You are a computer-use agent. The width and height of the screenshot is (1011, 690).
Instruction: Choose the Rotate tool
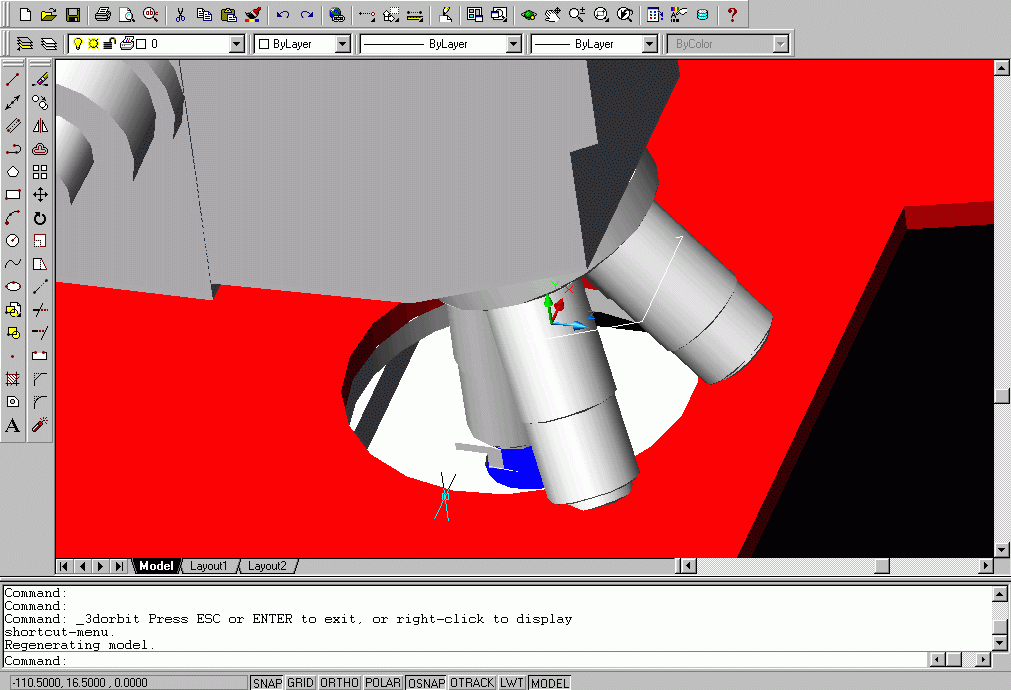click(40, 218)
